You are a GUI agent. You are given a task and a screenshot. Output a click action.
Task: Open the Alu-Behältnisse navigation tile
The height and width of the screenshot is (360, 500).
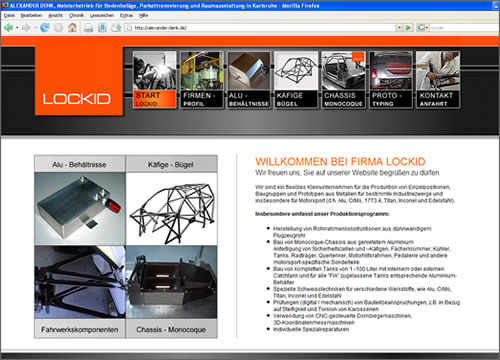pos(249,80)
